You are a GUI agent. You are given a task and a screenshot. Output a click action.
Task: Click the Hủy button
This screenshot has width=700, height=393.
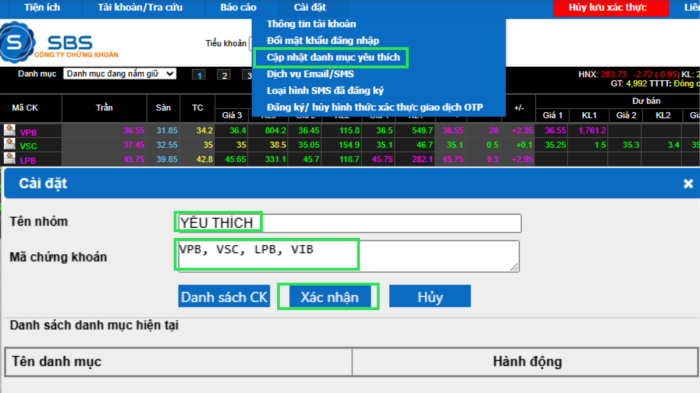(430, 297)
